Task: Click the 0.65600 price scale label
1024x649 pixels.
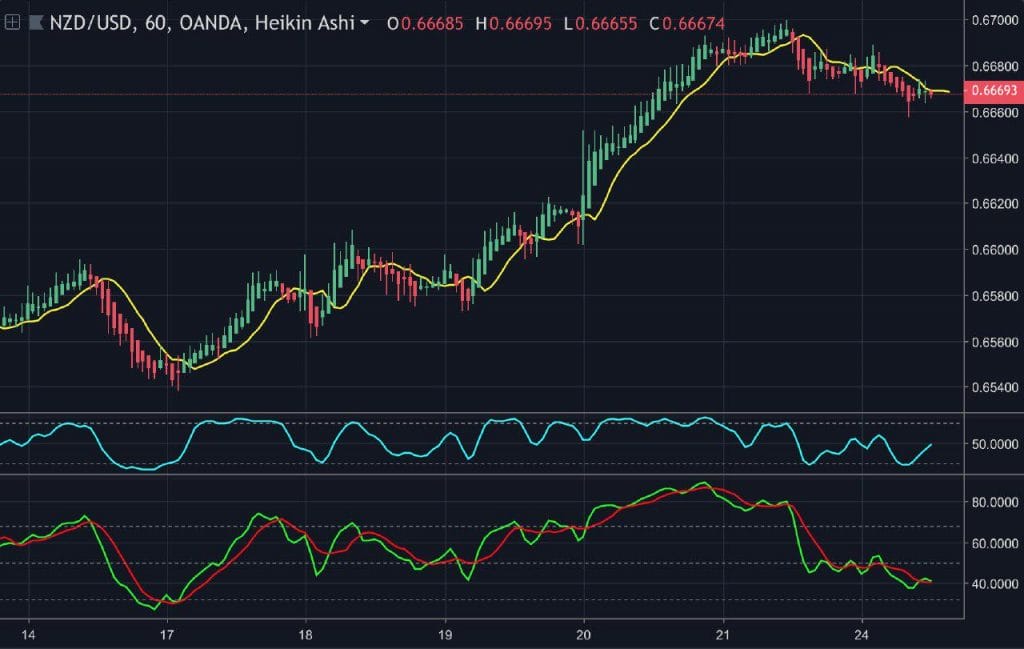Action: click(995, 341)
